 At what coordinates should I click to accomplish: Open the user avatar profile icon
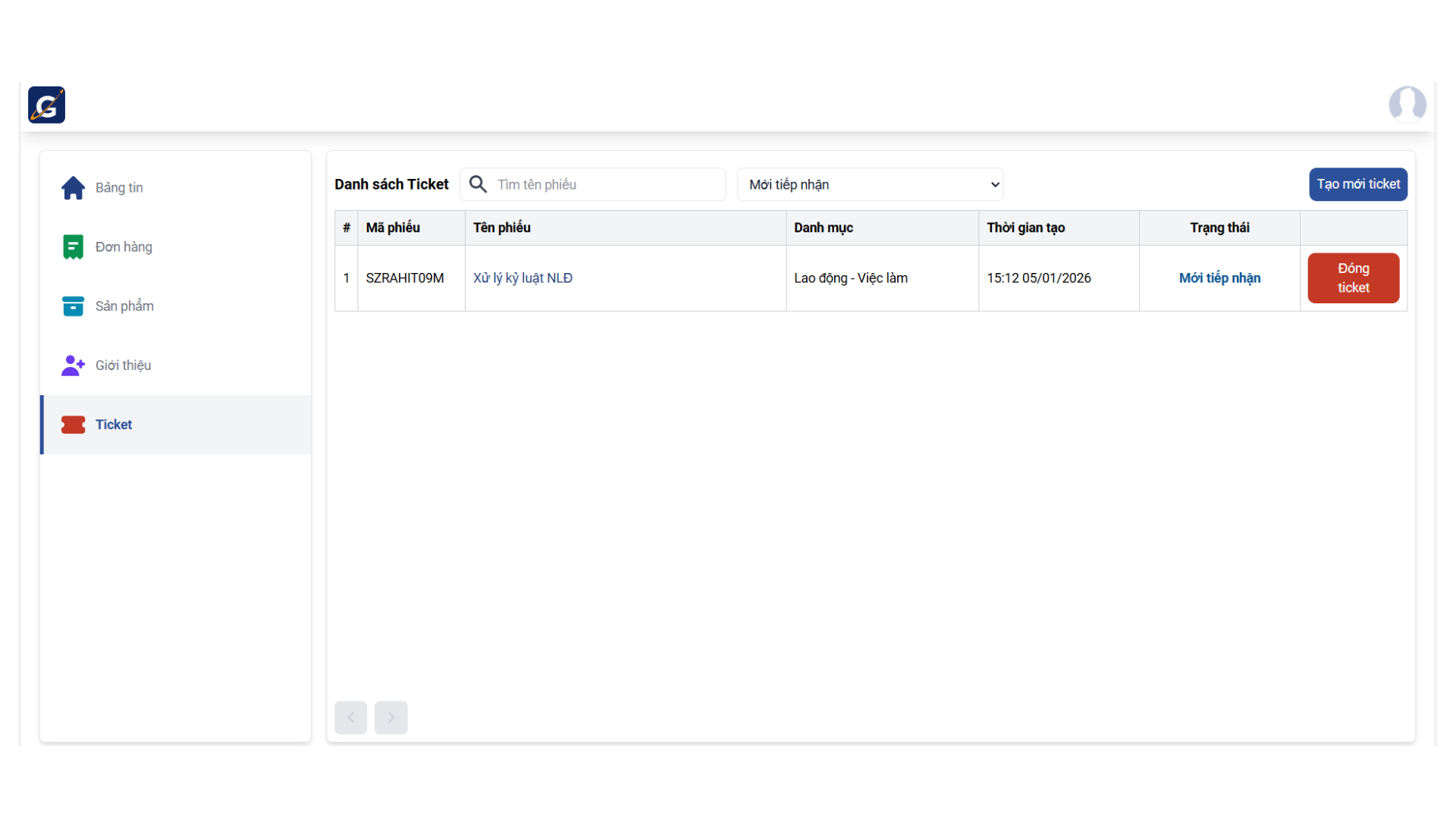click(x=1407, y=105)
